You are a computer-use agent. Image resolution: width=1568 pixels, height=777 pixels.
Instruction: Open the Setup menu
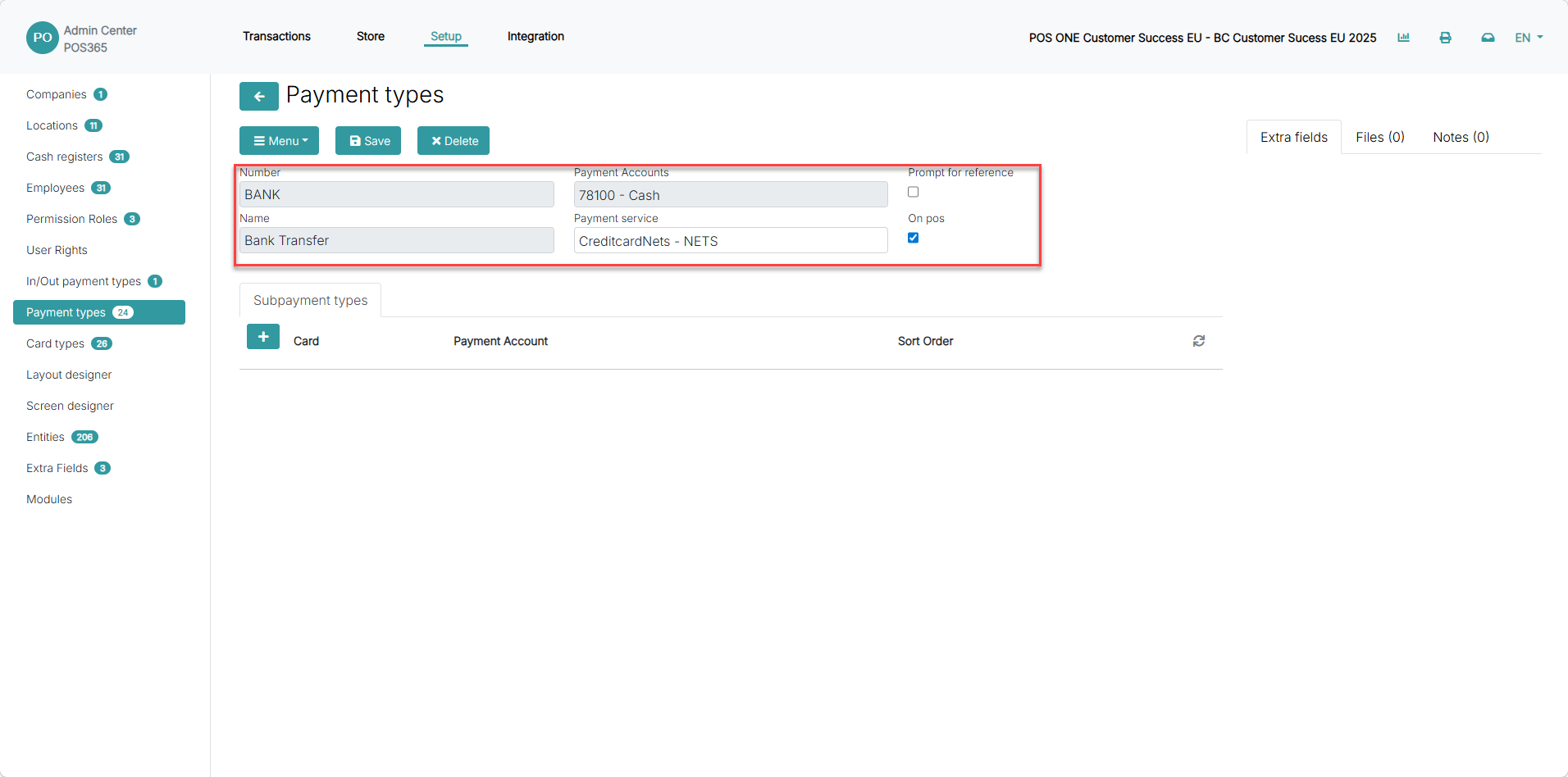click(x=446, y=36)
